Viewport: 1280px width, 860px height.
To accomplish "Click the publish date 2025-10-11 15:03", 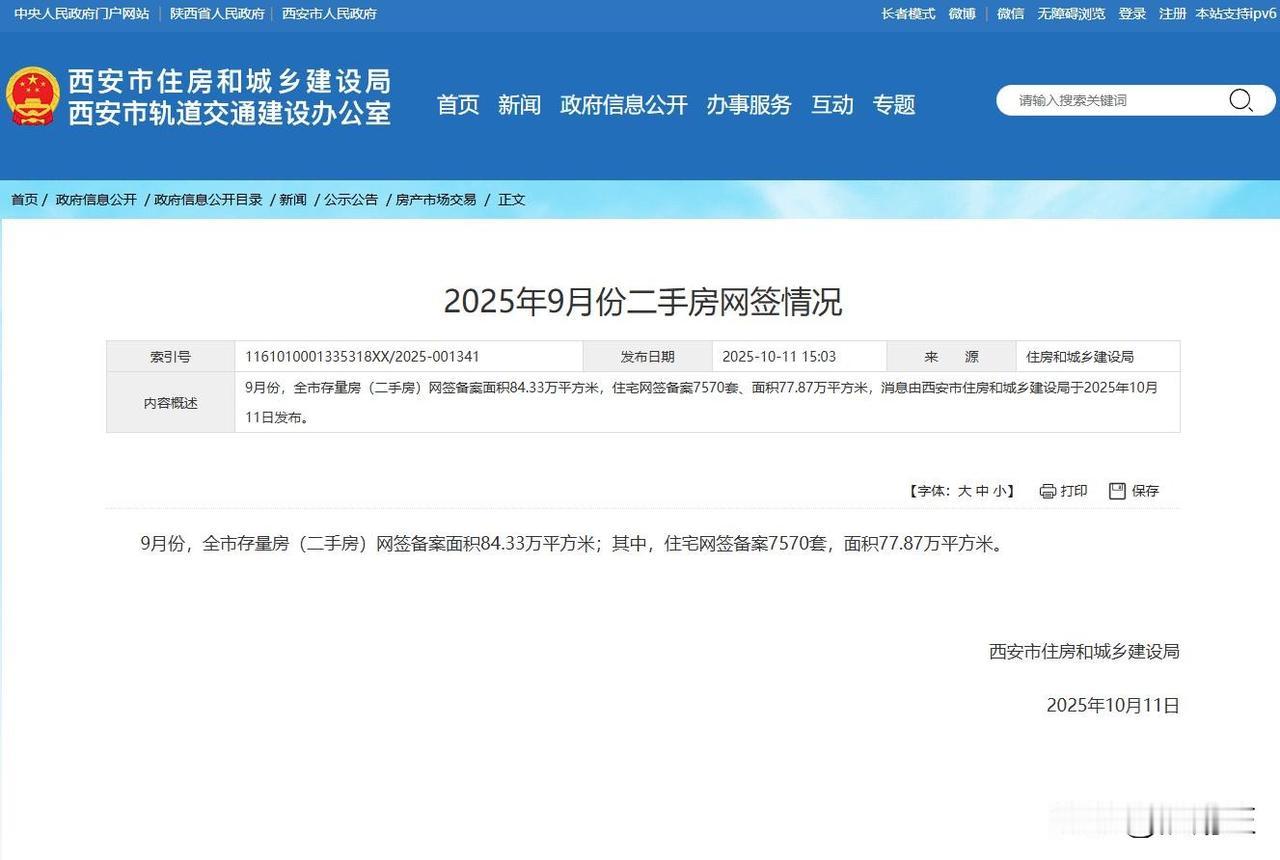I will click(x=779, y=357).
